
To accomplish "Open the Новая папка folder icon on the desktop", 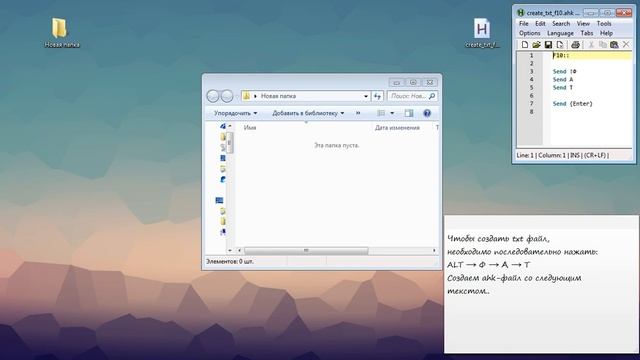I will [59, 28].
